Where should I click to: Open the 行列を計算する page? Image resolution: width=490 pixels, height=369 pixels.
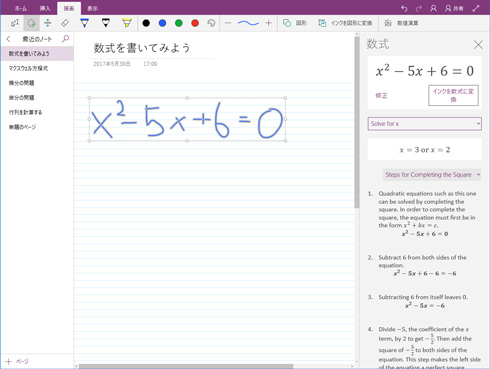pyautogui.click(x=37, y=112)
